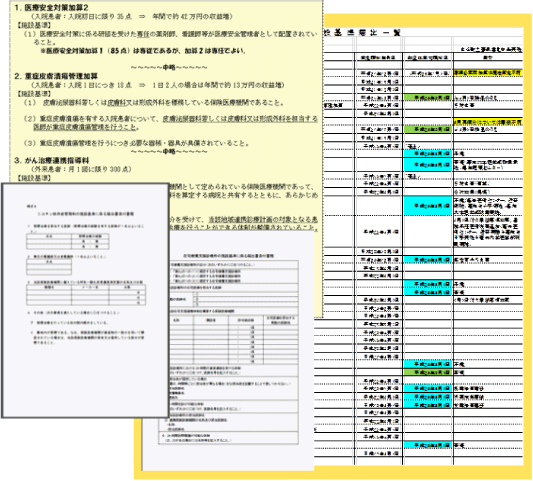Click 【施設基準】 under 医療安全対策加算2 heading
Viewport: 533px width, 481px height.
[34, 25]
